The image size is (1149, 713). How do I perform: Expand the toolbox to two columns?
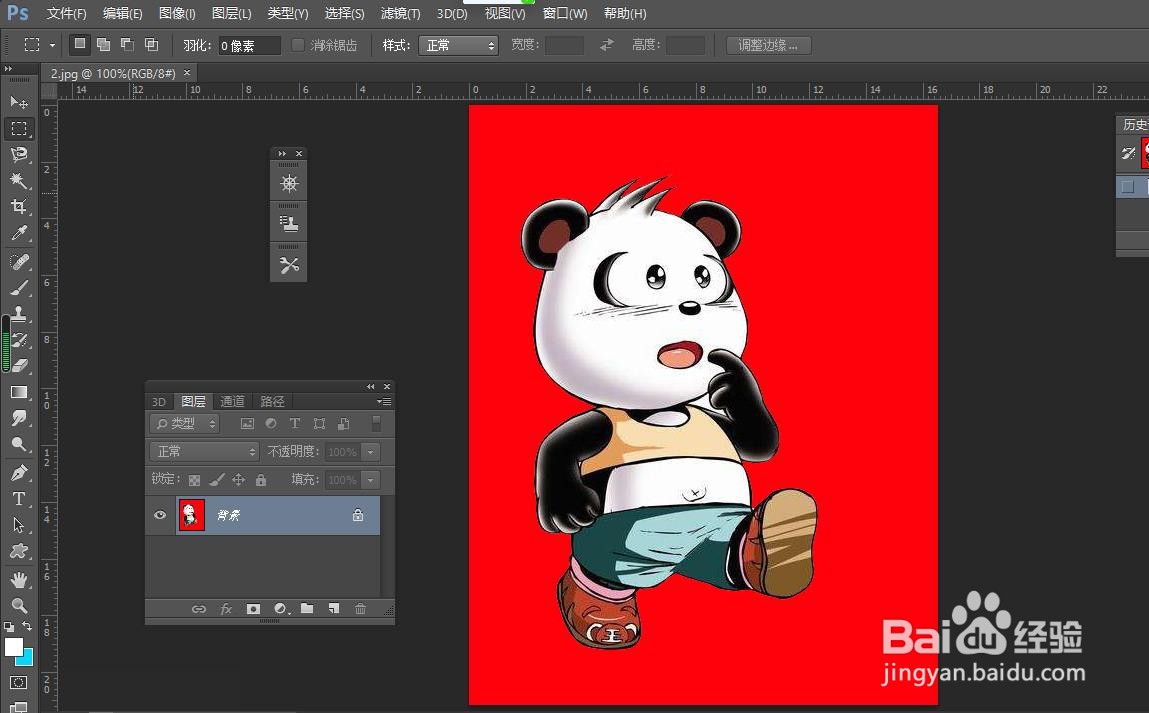[x=8, y=69]
